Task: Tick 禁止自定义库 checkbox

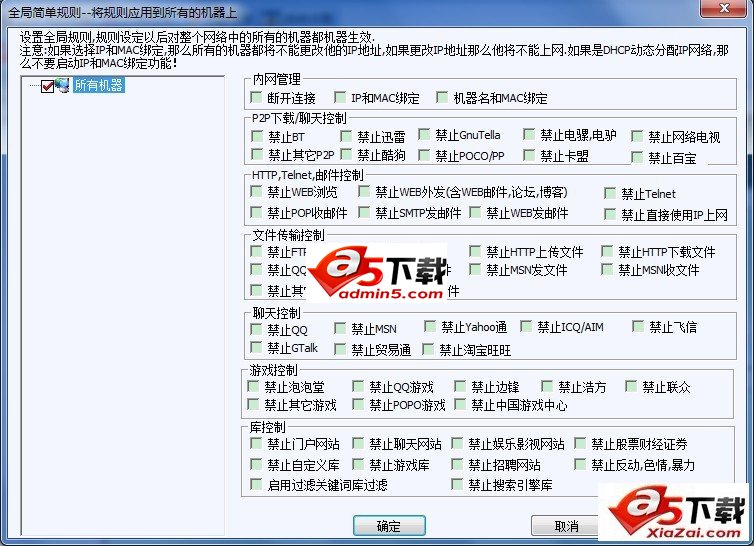Action: [x=256, y=464]
